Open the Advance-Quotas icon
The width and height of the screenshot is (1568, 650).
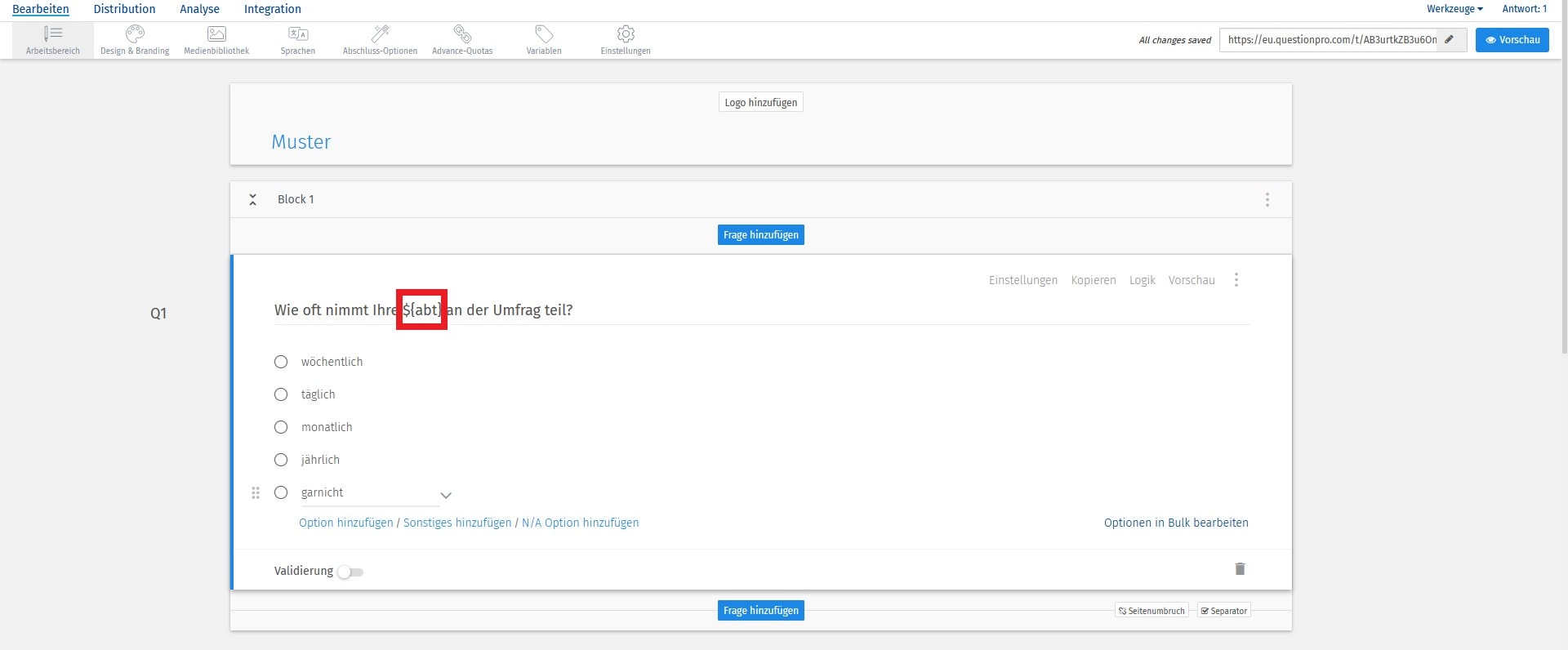(x=462, y=33)
